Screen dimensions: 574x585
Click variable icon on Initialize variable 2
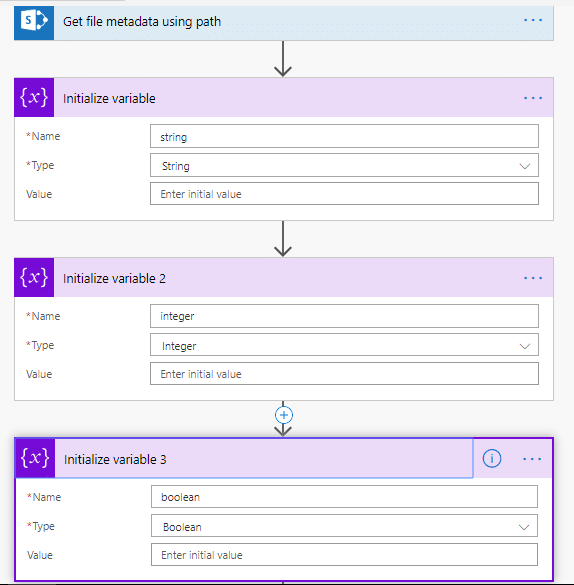click(x=34, y=277)
